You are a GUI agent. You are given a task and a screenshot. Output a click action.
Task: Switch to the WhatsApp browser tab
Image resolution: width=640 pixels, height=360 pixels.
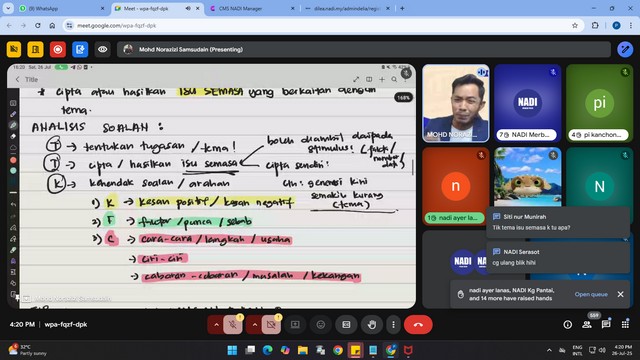[x=62, y=8]
